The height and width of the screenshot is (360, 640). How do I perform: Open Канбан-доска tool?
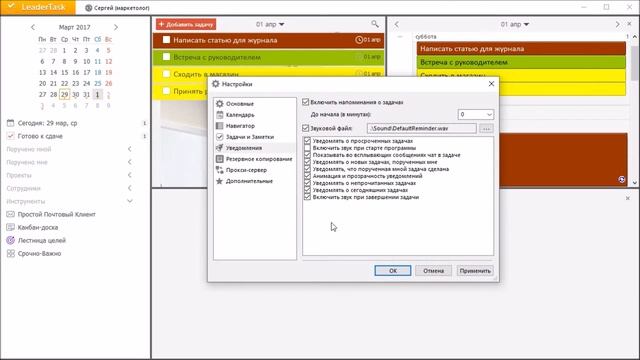(38, 227)
